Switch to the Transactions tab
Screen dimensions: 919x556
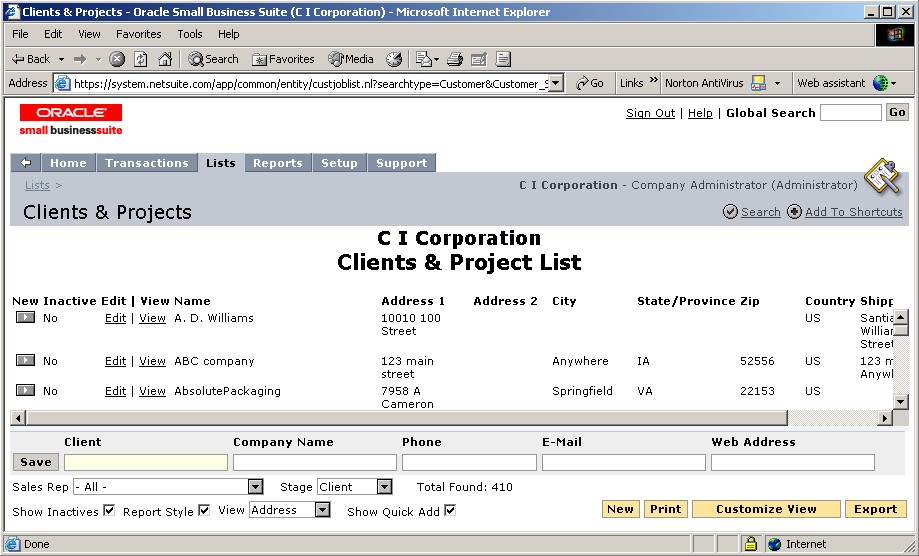(x=147, y=163)
